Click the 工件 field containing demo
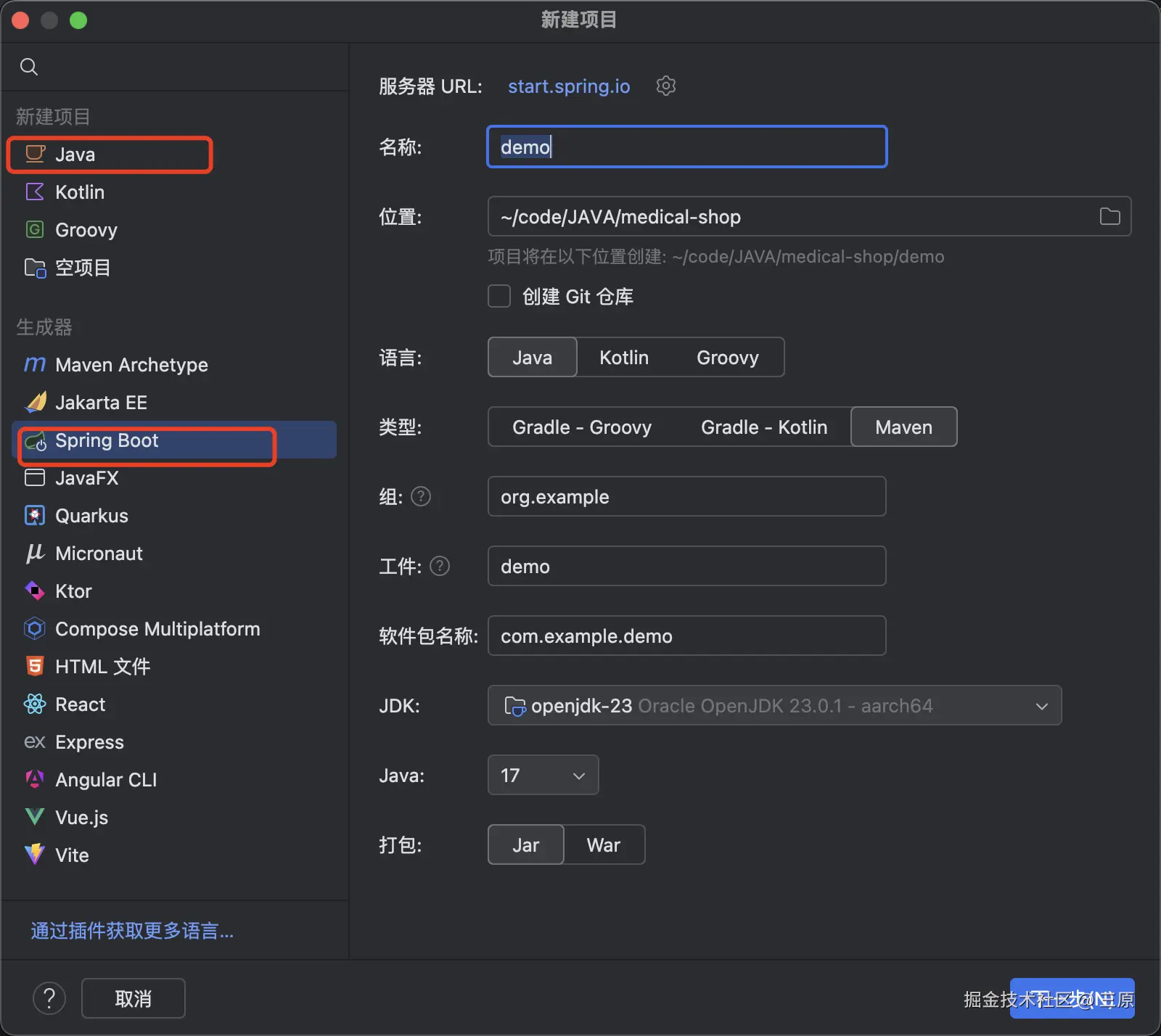The image size is (1161, 1036). (x=687, y=566)
